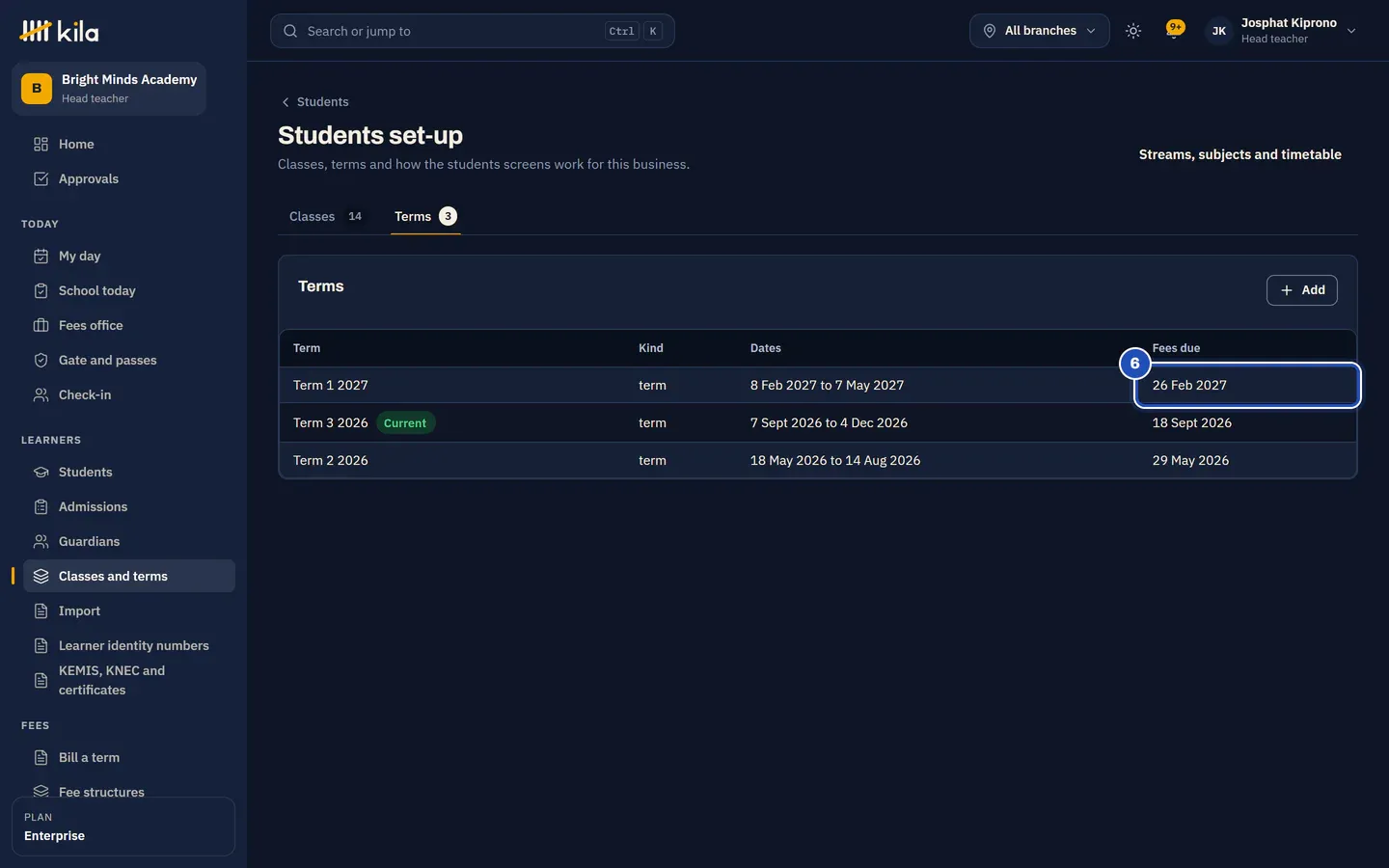Click the JK user avatar
The width and height of the screenshot is (1389, 868).
pos(1219,31)
